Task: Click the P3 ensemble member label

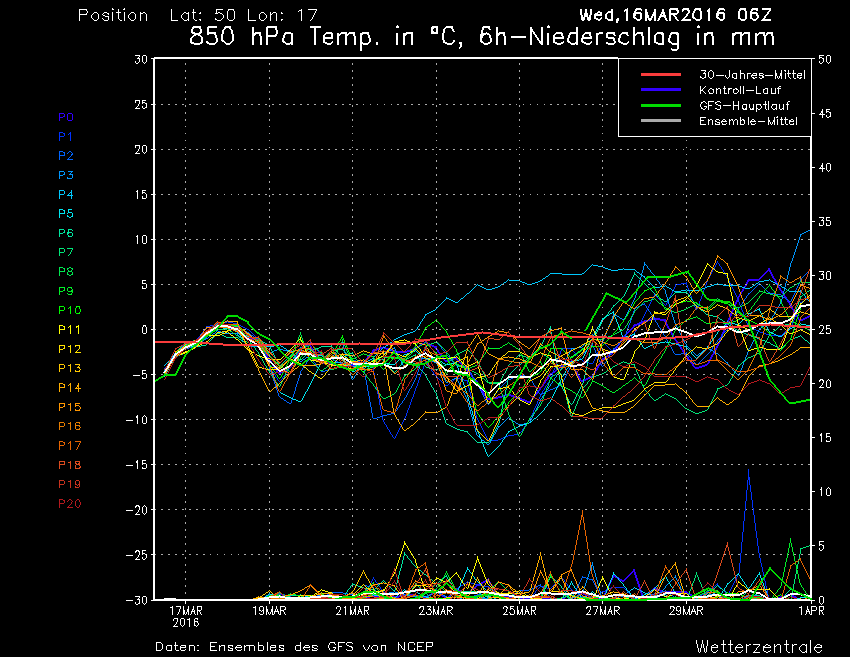Action: click(x=66, y=175)
